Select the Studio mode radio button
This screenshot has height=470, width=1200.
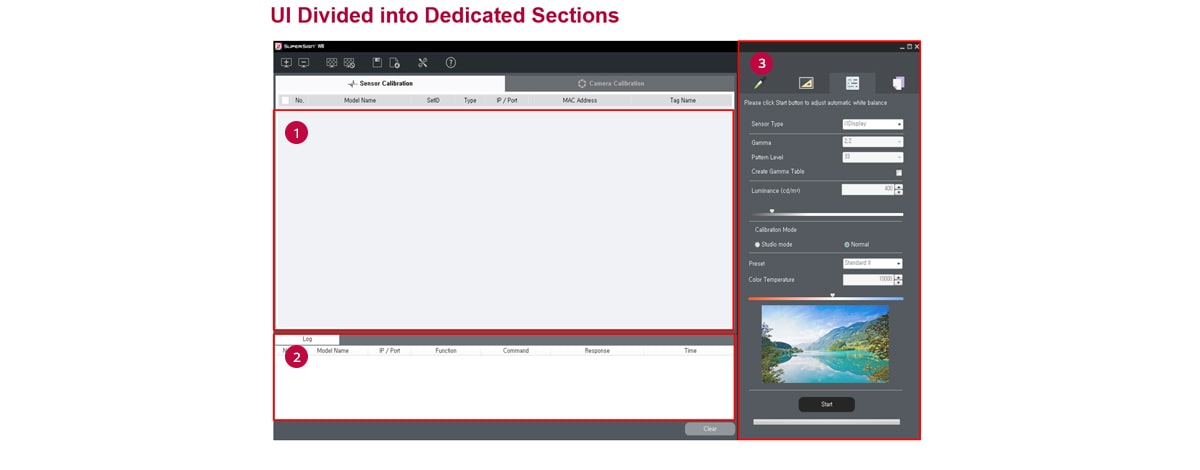(x=757, y=245)
